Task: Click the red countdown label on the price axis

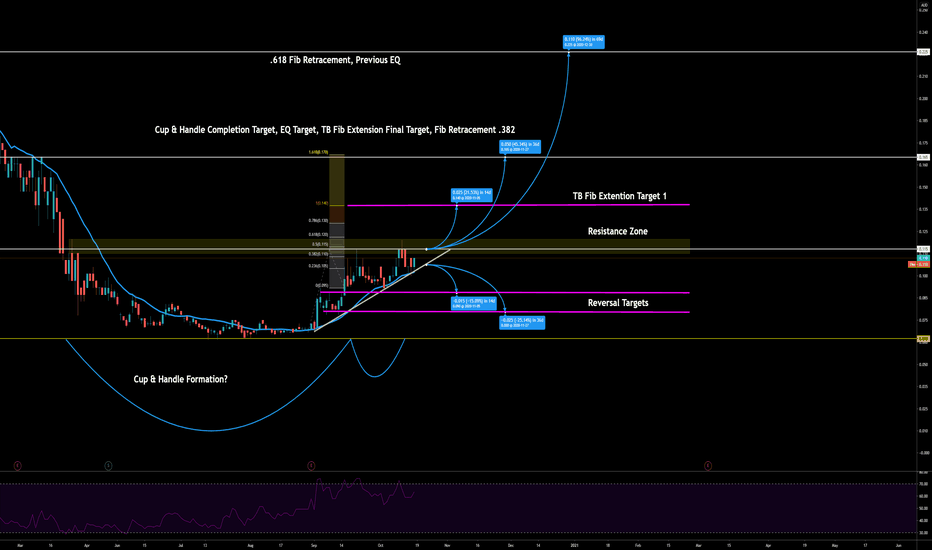Action: coord(919,264)
